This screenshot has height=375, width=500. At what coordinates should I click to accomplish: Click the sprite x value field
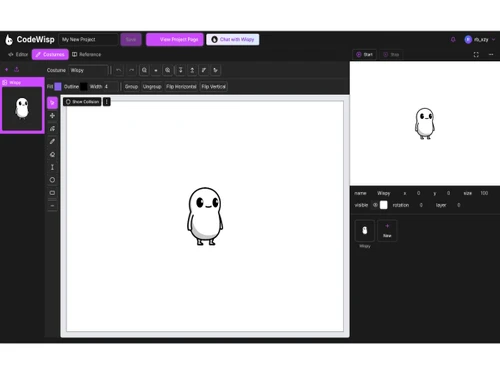coord(418,193)
